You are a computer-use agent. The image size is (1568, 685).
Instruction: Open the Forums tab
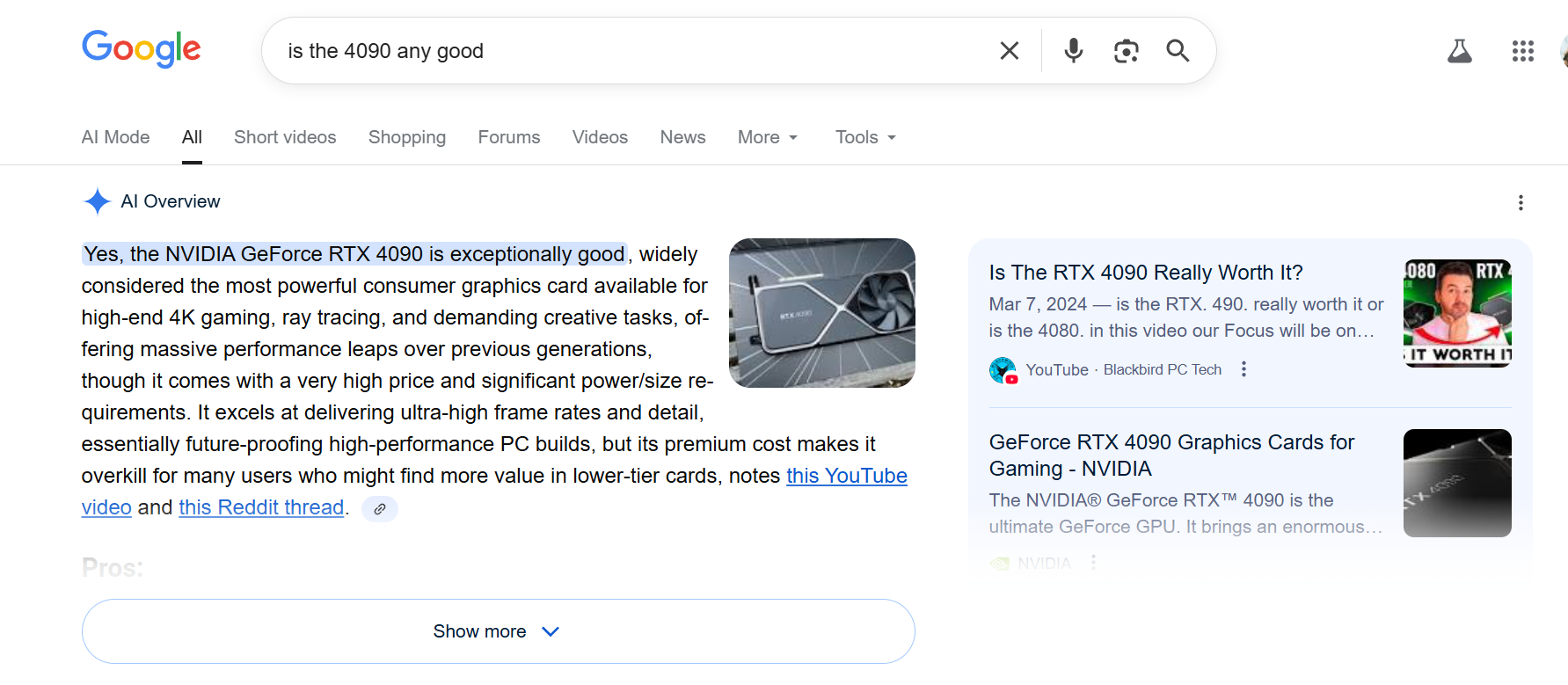tap(509, 137)
